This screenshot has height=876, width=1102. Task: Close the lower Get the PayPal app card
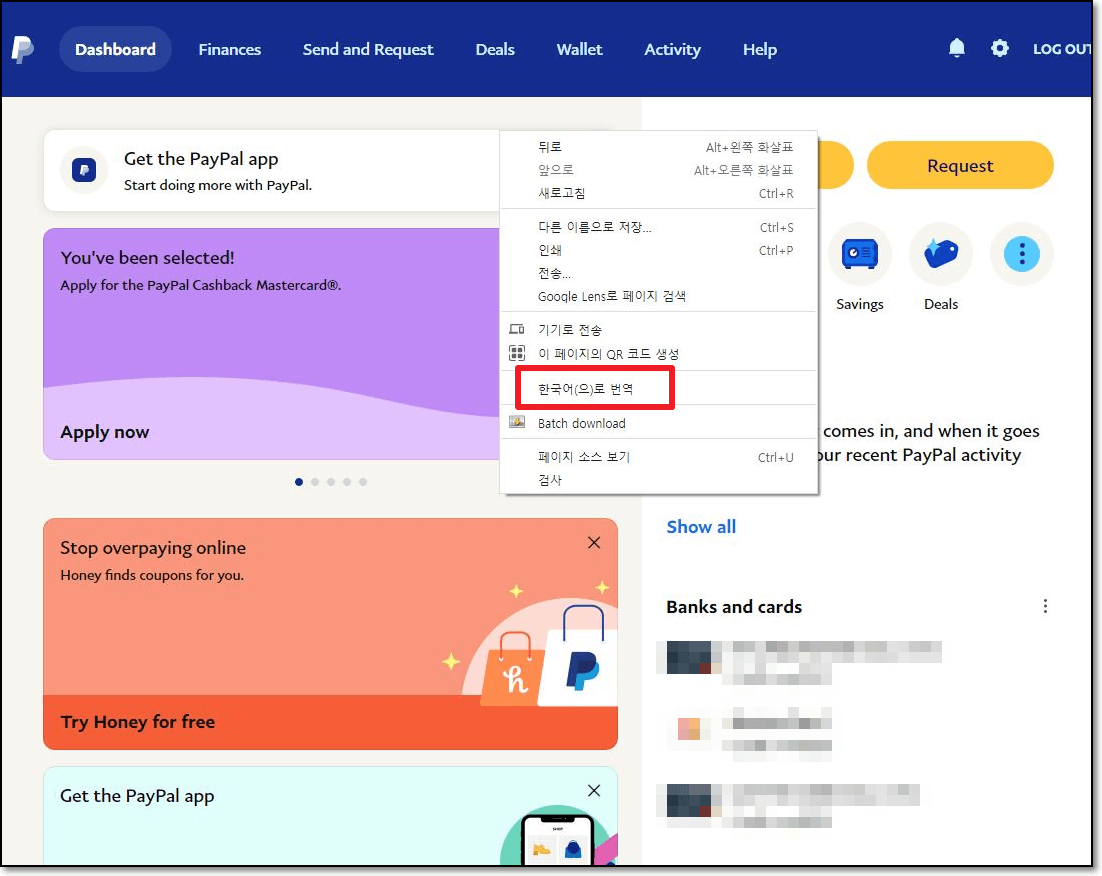coord(594,791)
